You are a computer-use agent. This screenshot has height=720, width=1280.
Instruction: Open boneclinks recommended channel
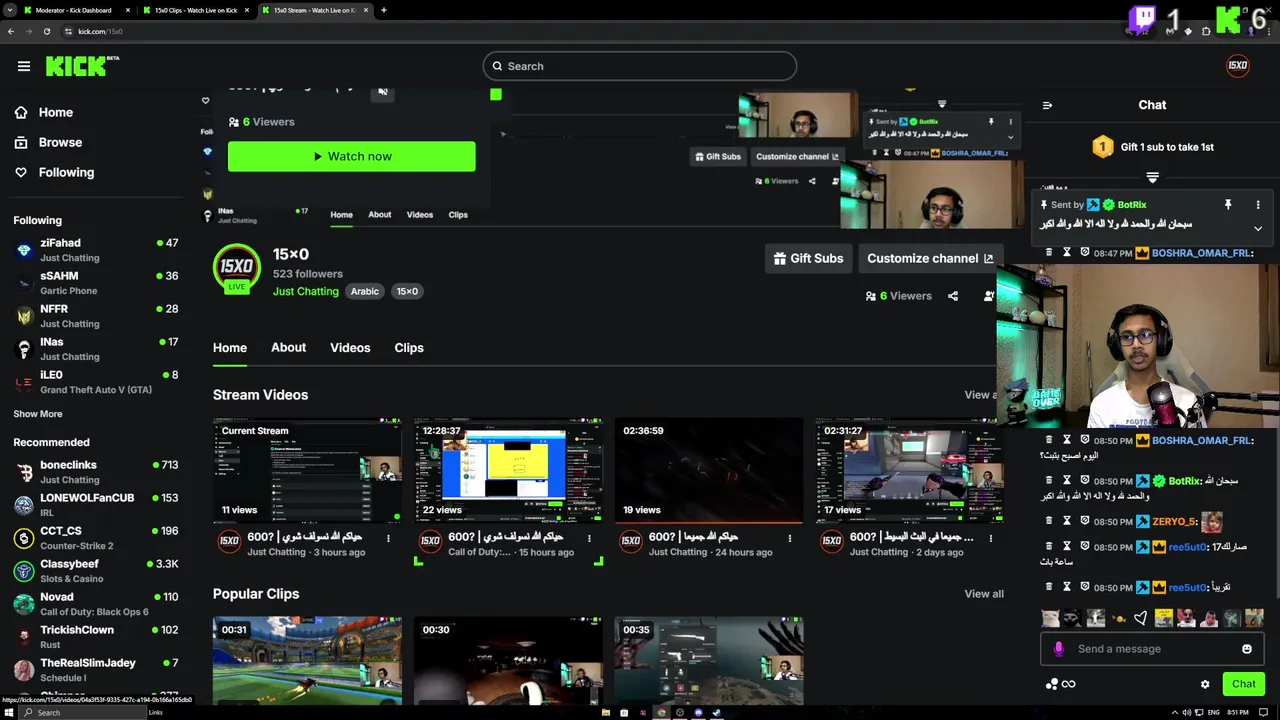tap(96, 472)
